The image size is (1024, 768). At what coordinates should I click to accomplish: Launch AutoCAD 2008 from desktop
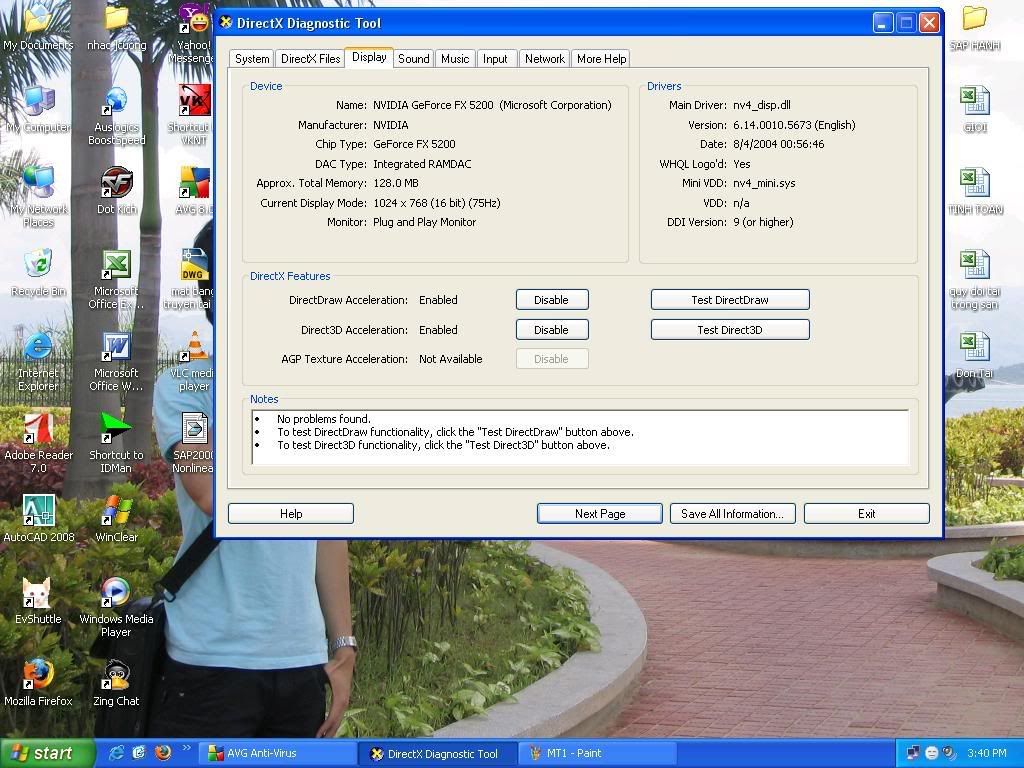[39, 520]
